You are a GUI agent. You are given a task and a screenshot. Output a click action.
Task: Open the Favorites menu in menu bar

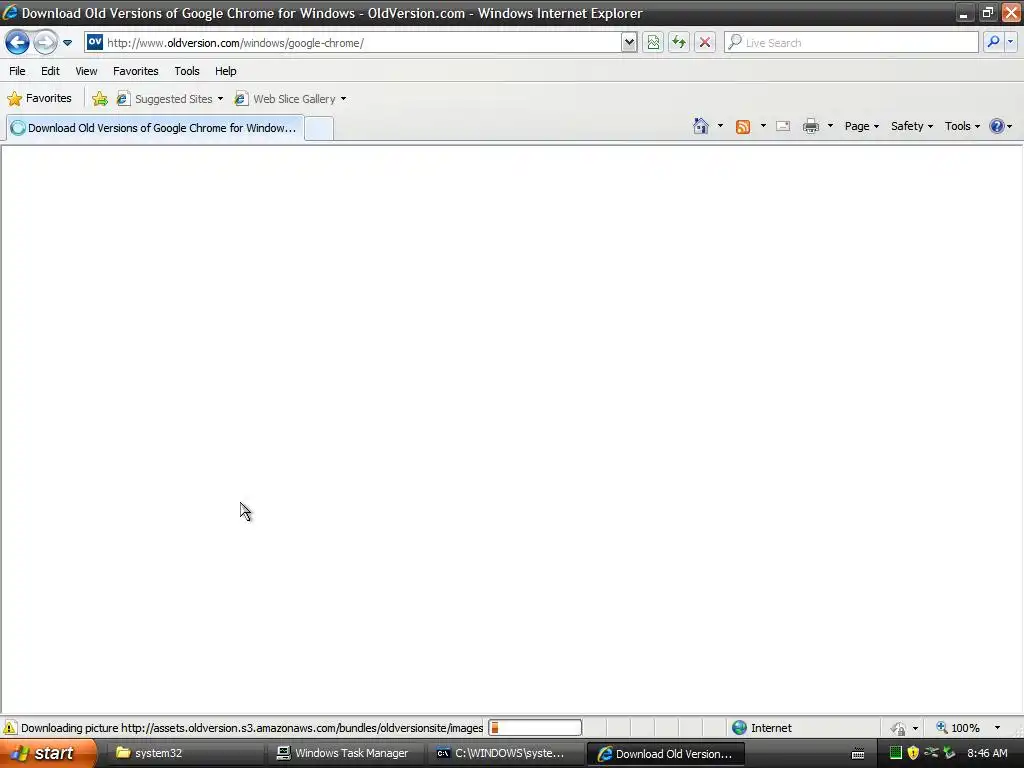136,71
